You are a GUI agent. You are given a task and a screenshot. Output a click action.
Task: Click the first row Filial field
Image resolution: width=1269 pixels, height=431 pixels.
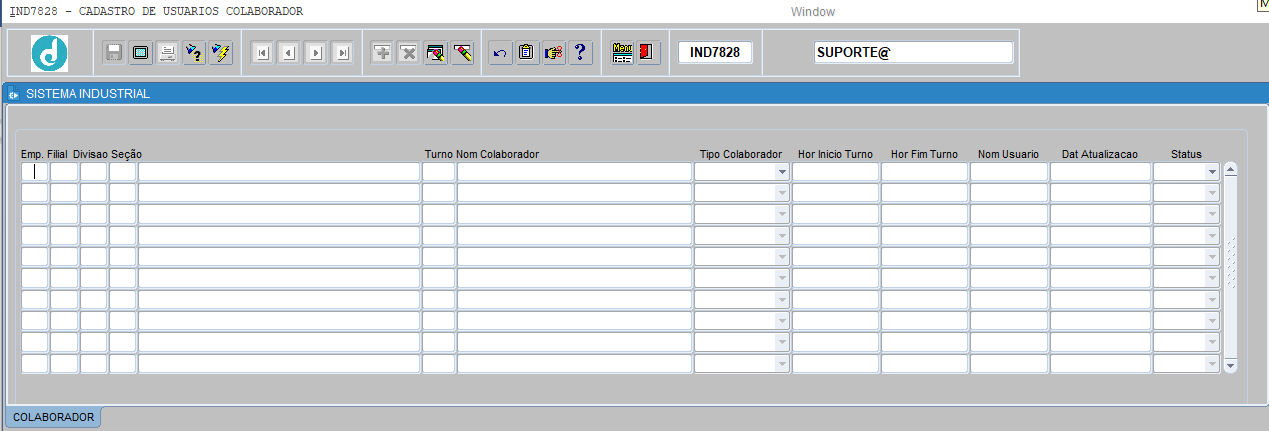click(64, 172)
